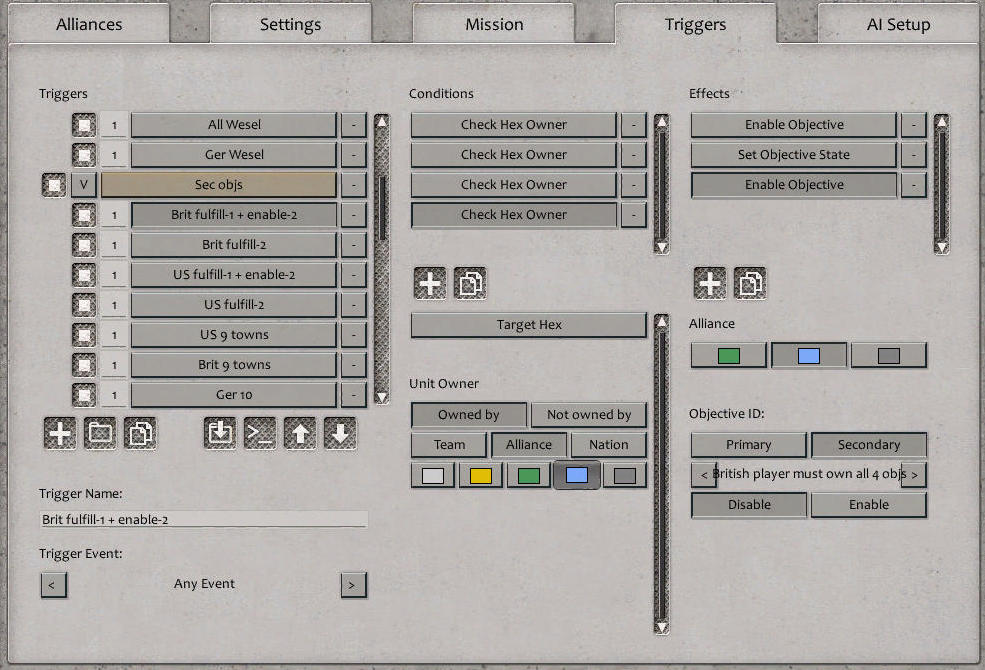985x670 pixels.
Task: Toggle checkbox for Ger 10 trigger
Action: click(x=84, y=395)
